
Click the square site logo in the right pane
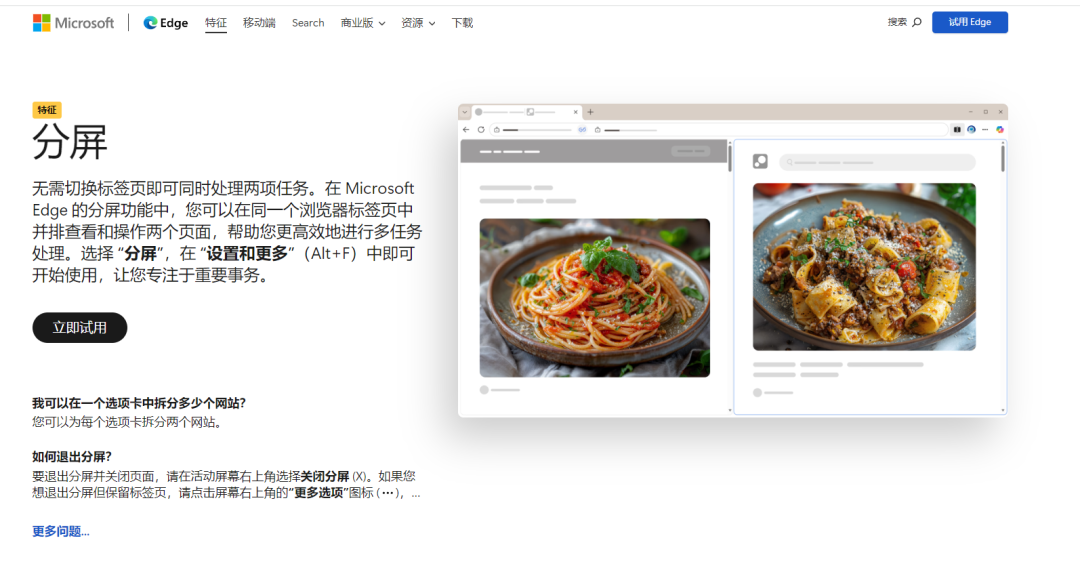[x=760, y=161]
